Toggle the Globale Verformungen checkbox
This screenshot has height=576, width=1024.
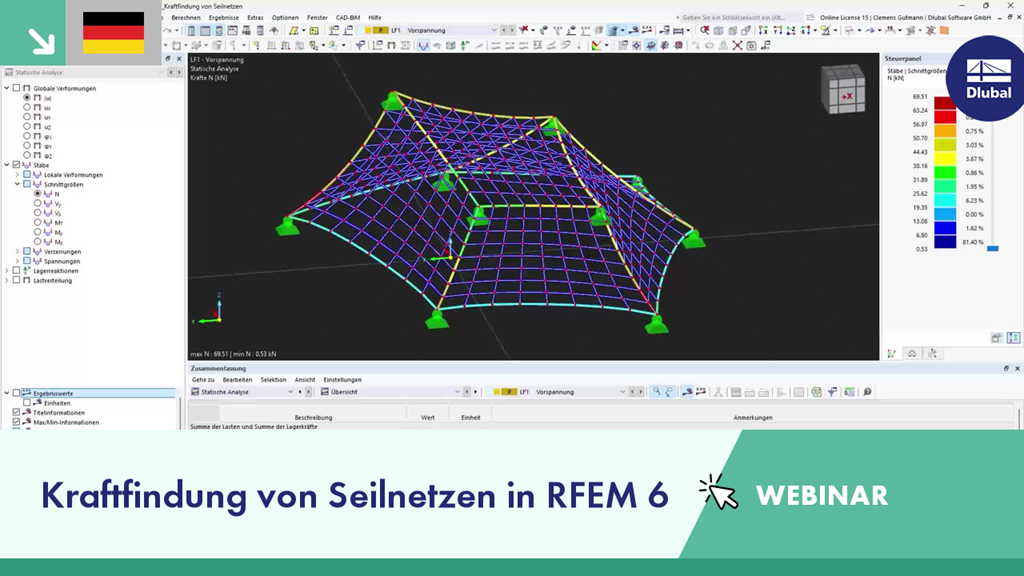16,88
